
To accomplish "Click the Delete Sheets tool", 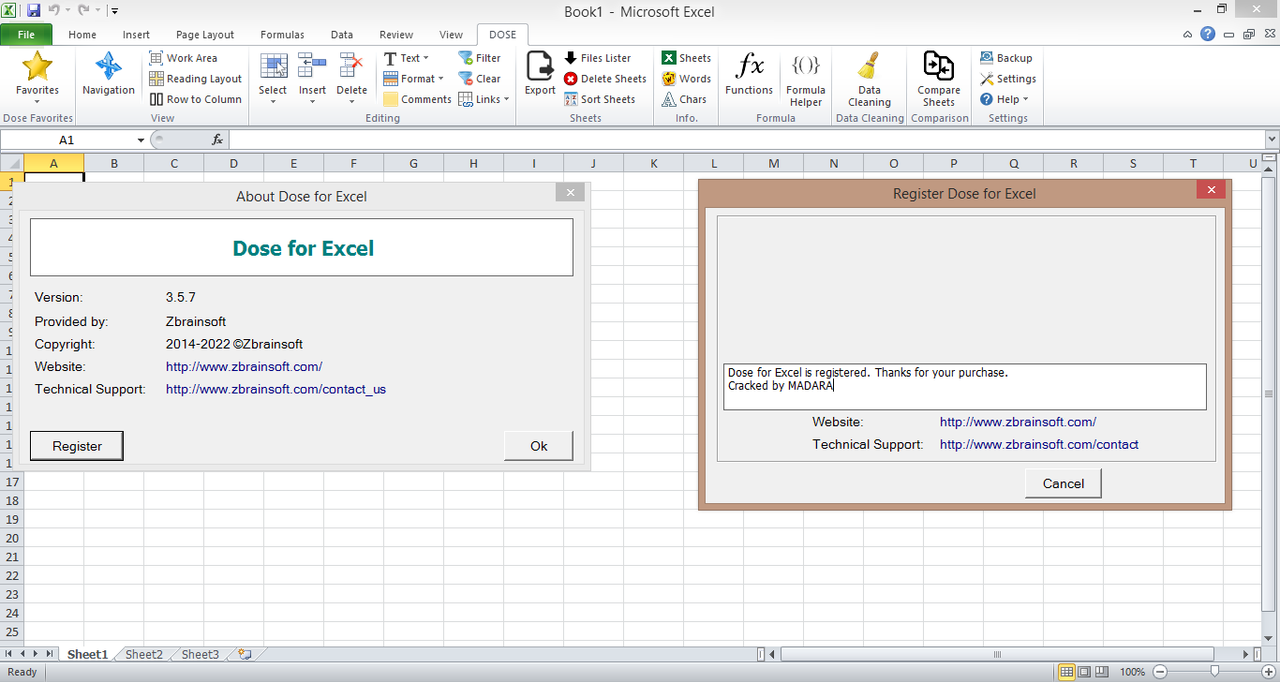I will (605, 79).
